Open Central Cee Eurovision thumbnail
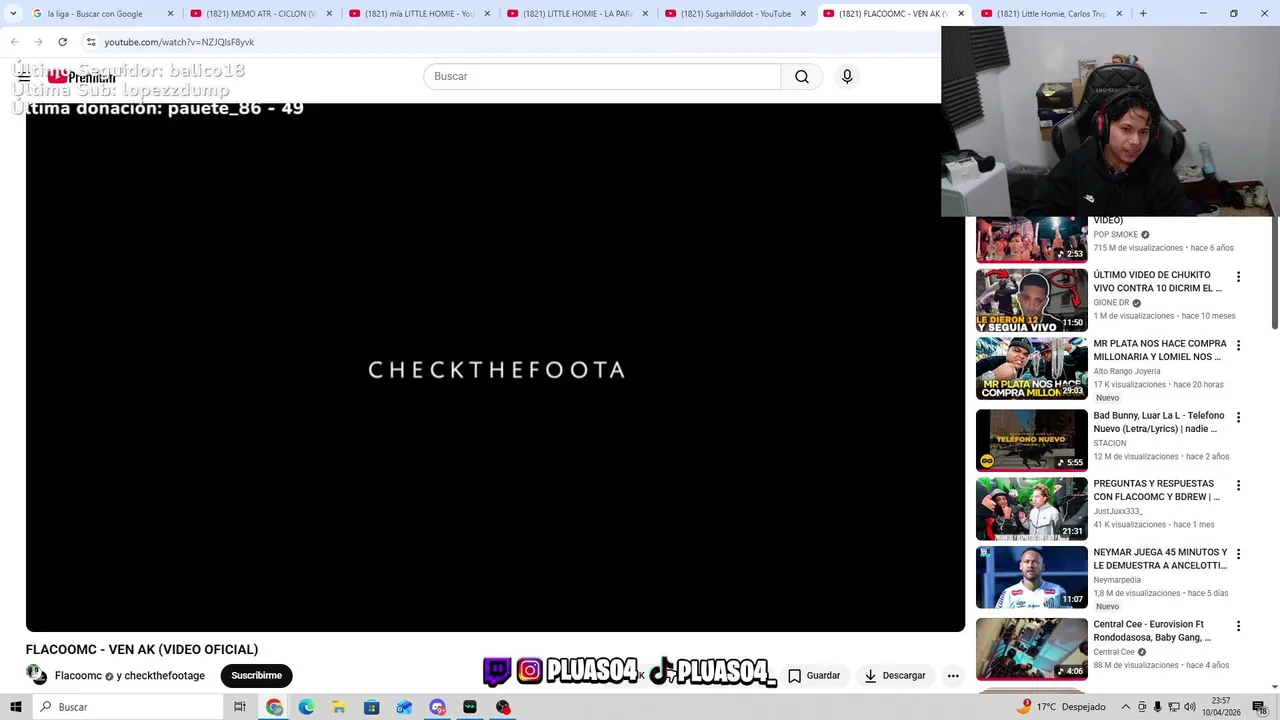Image resolution: width=1280 pixels, height=720 pixels. [x=1031, y=650]
